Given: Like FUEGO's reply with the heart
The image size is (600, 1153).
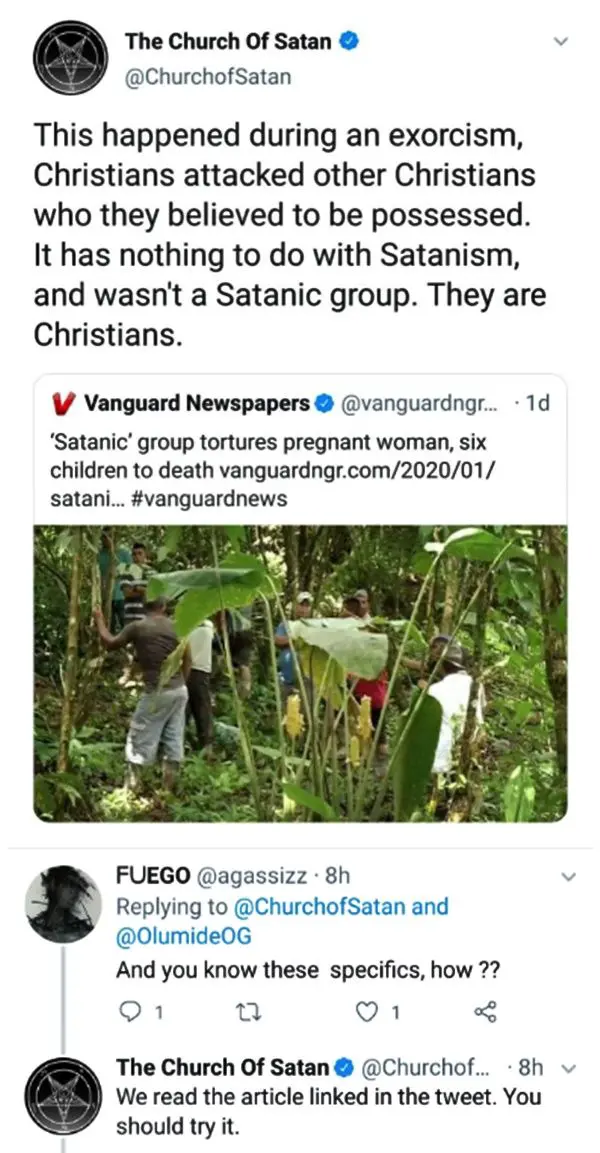Looking at the screenshot, I should tap(370, 1014).
